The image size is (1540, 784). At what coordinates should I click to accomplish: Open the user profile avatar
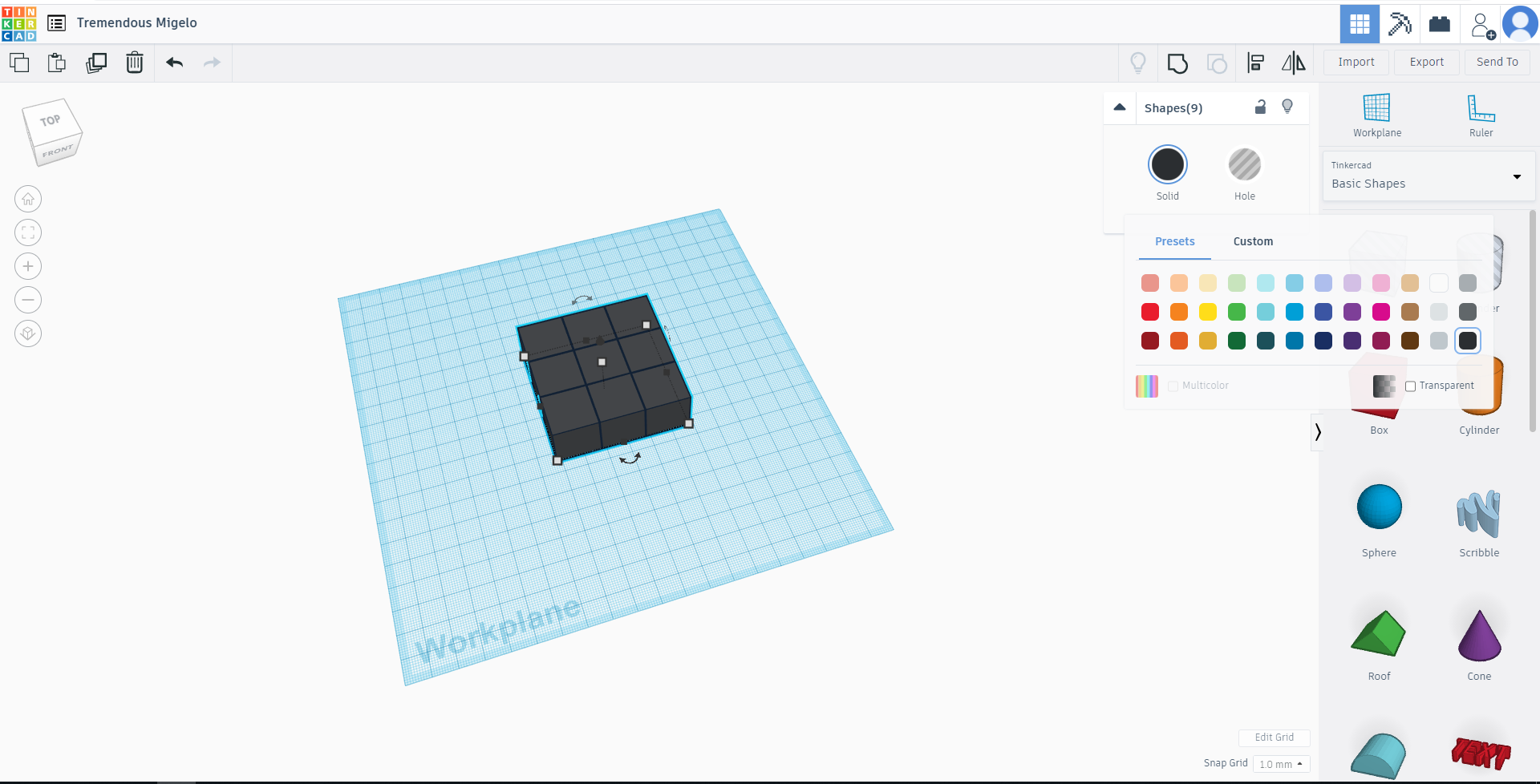(1520, 23)
